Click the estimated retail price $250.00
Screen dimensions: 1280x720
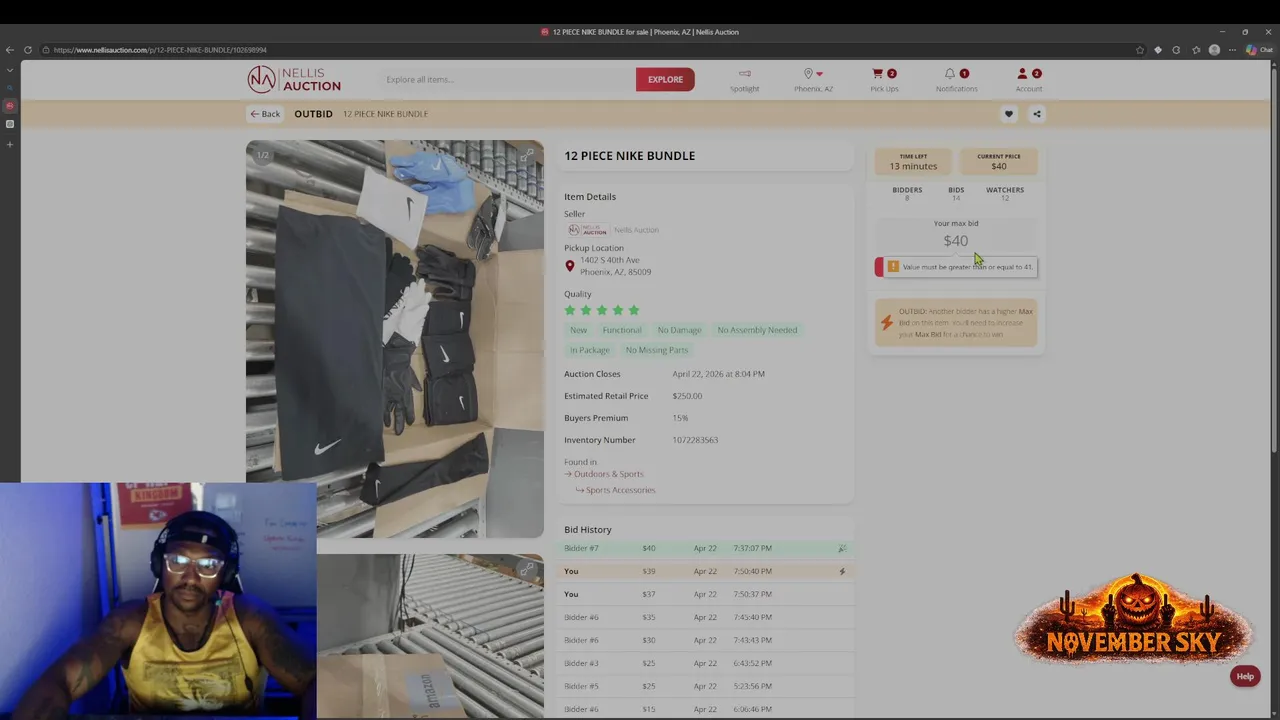[x=687, y=396]
